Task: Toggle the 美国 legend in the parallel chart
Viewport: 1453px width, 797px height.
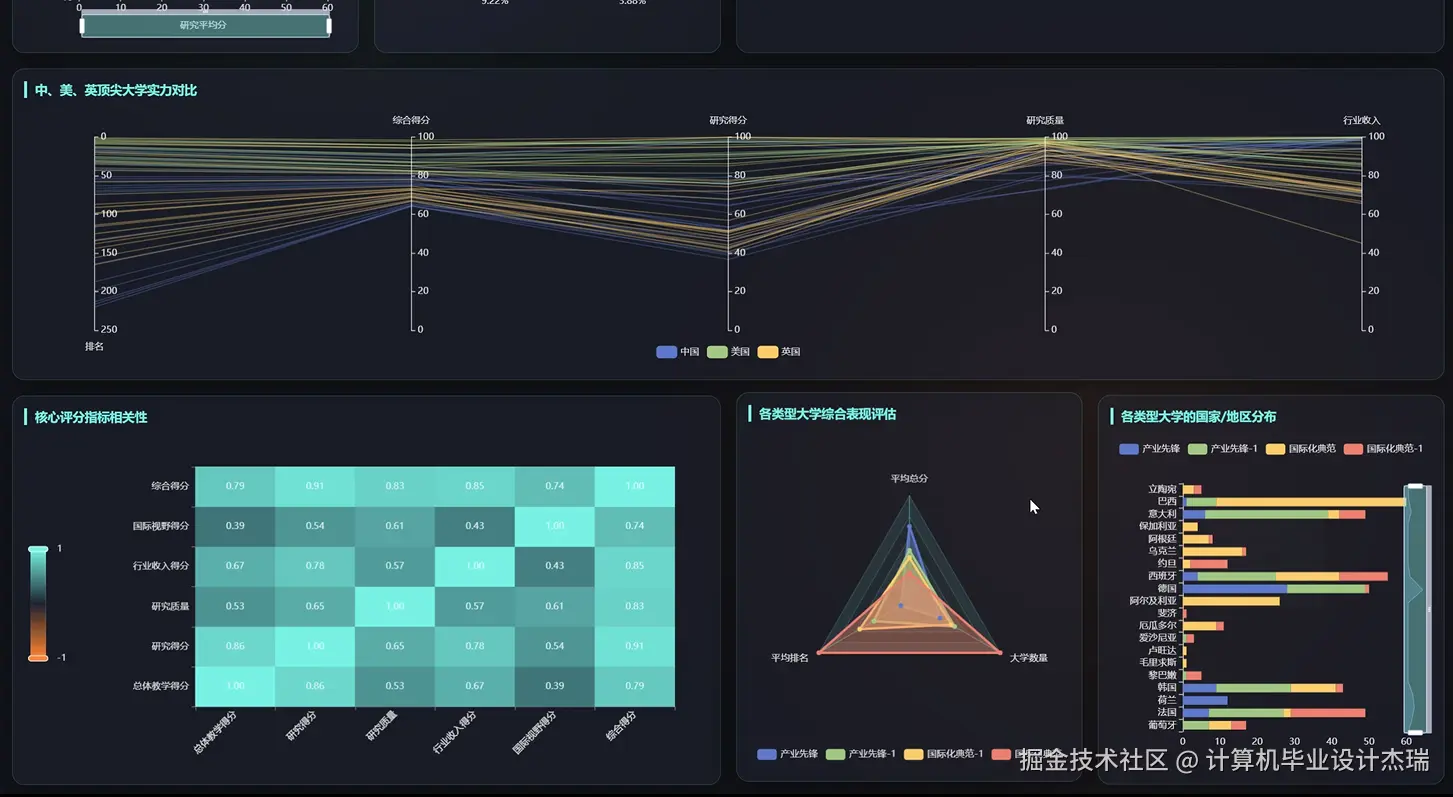Action: point(728,352)
